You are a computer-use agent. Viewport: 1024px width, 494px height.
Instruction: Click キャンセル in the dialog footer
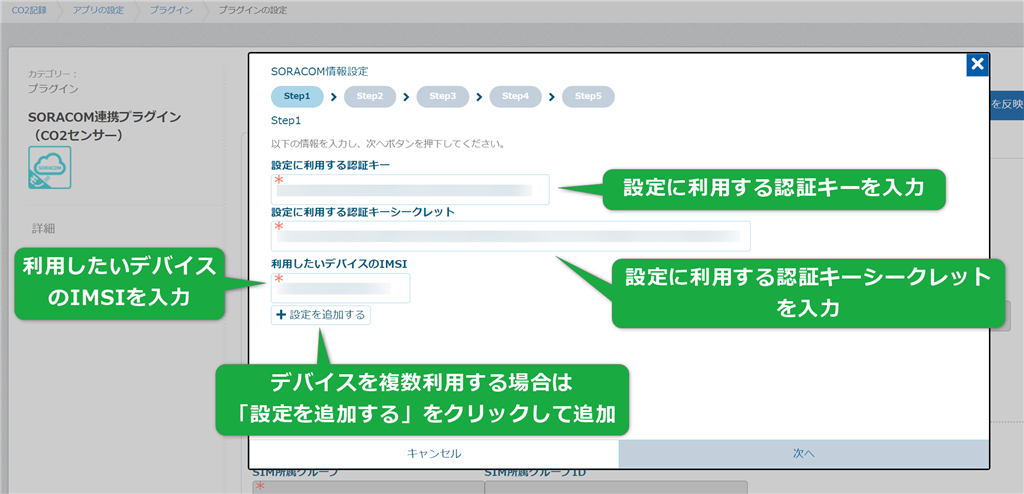pos(434,453)
